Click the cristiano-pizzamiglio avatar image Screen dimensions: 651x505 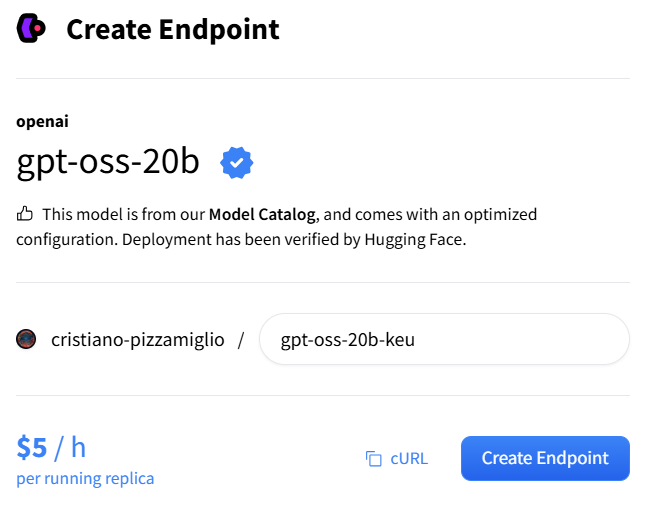[26, 339]
